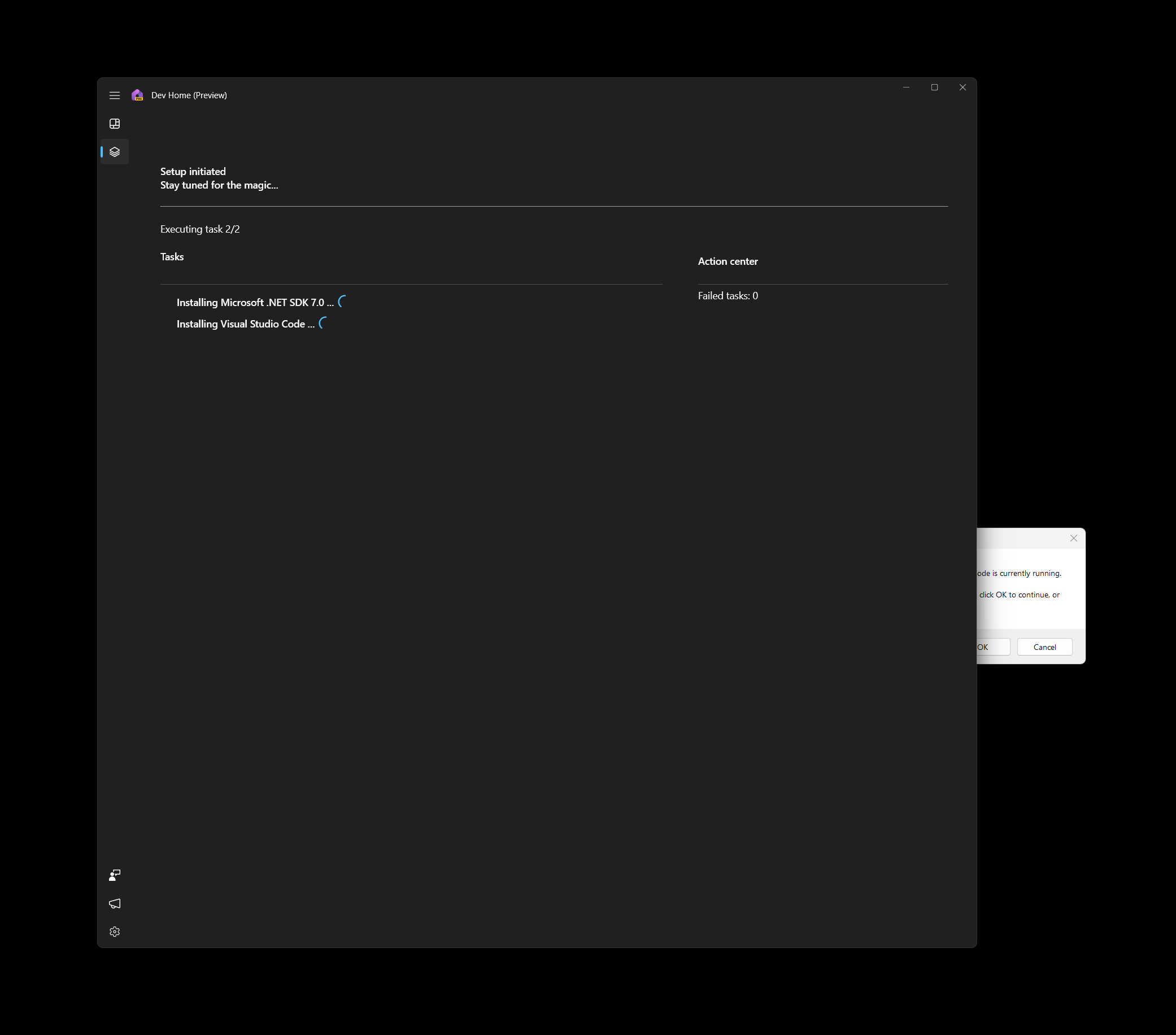Image resolution: width=1176 pixels, height=1035 pixels.
Task: Open the navigation hamburger menu
Action: pyautogui.click(x=115, y=95)
